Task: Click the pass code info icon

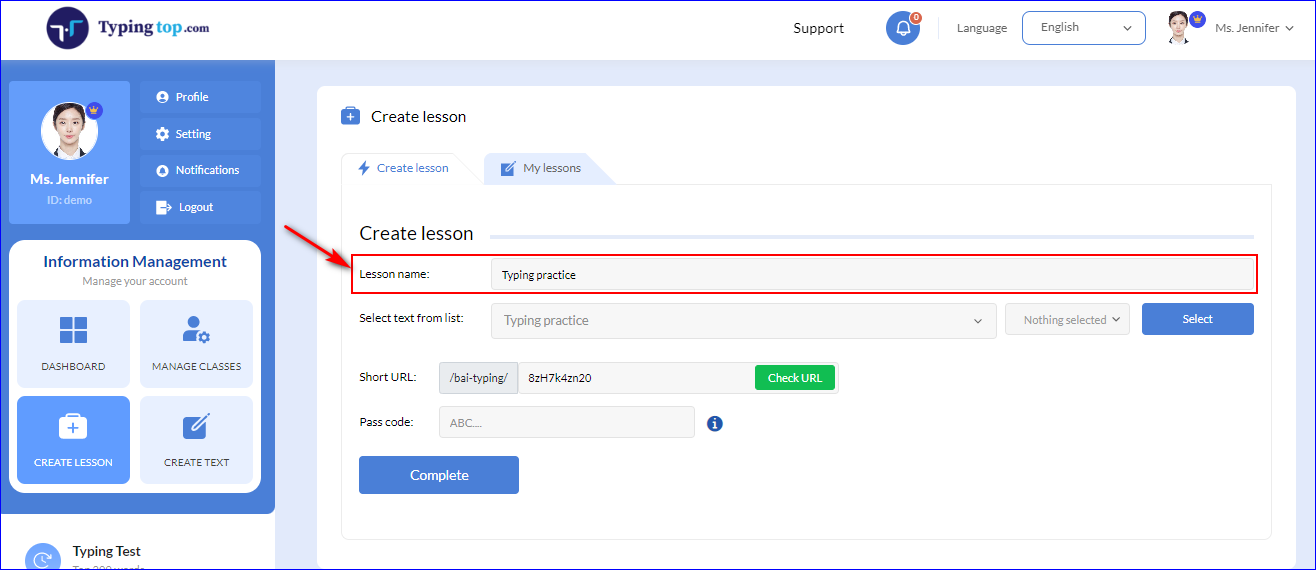Action: point(715,424)
